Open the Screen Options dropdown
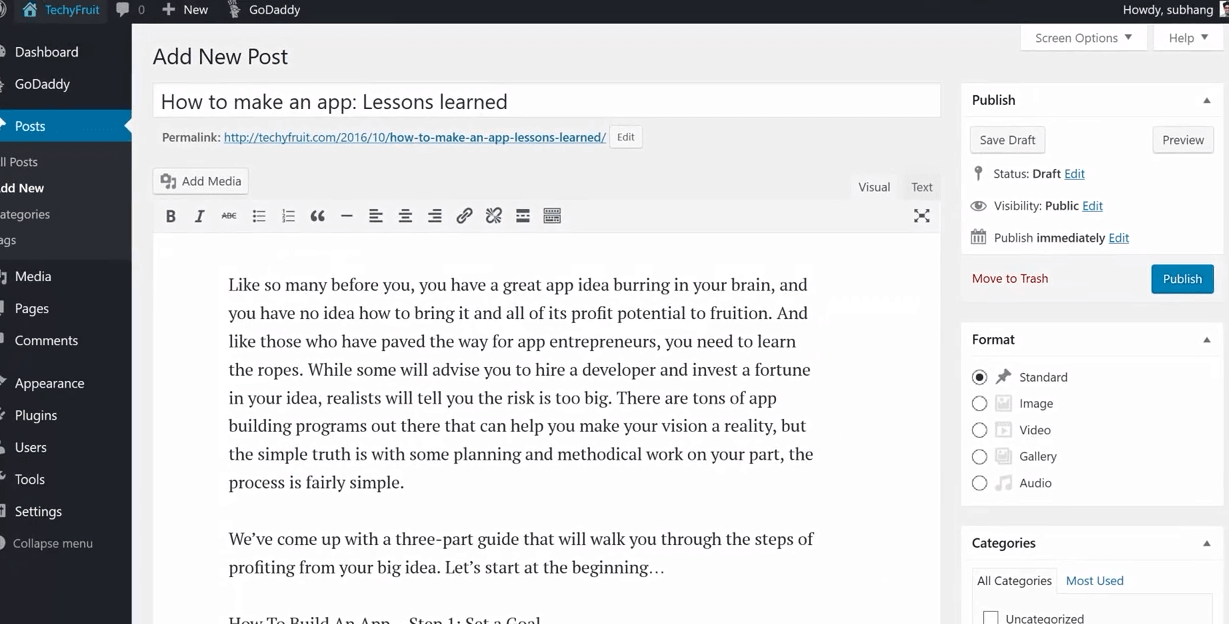The height and width of the screenshot is (624, 1229). 1083,38
